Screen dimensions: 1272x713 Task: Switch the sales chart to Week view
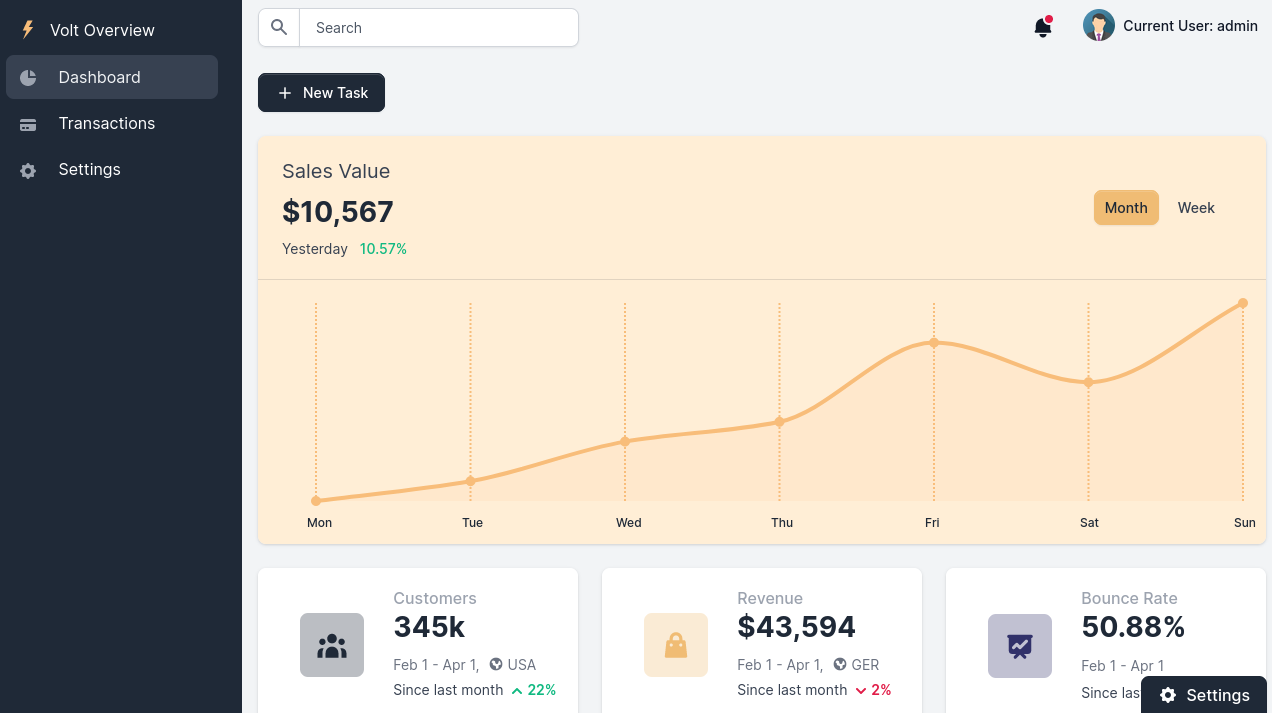click(1196, 207)
